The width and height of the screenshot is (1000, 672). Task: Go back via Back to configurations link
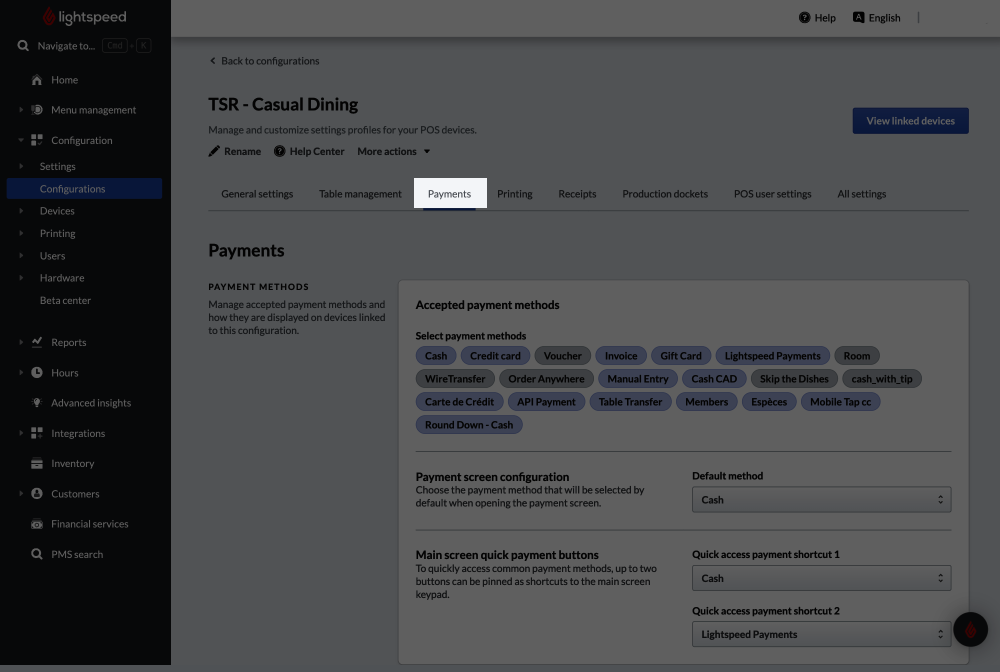pos(264,61)
